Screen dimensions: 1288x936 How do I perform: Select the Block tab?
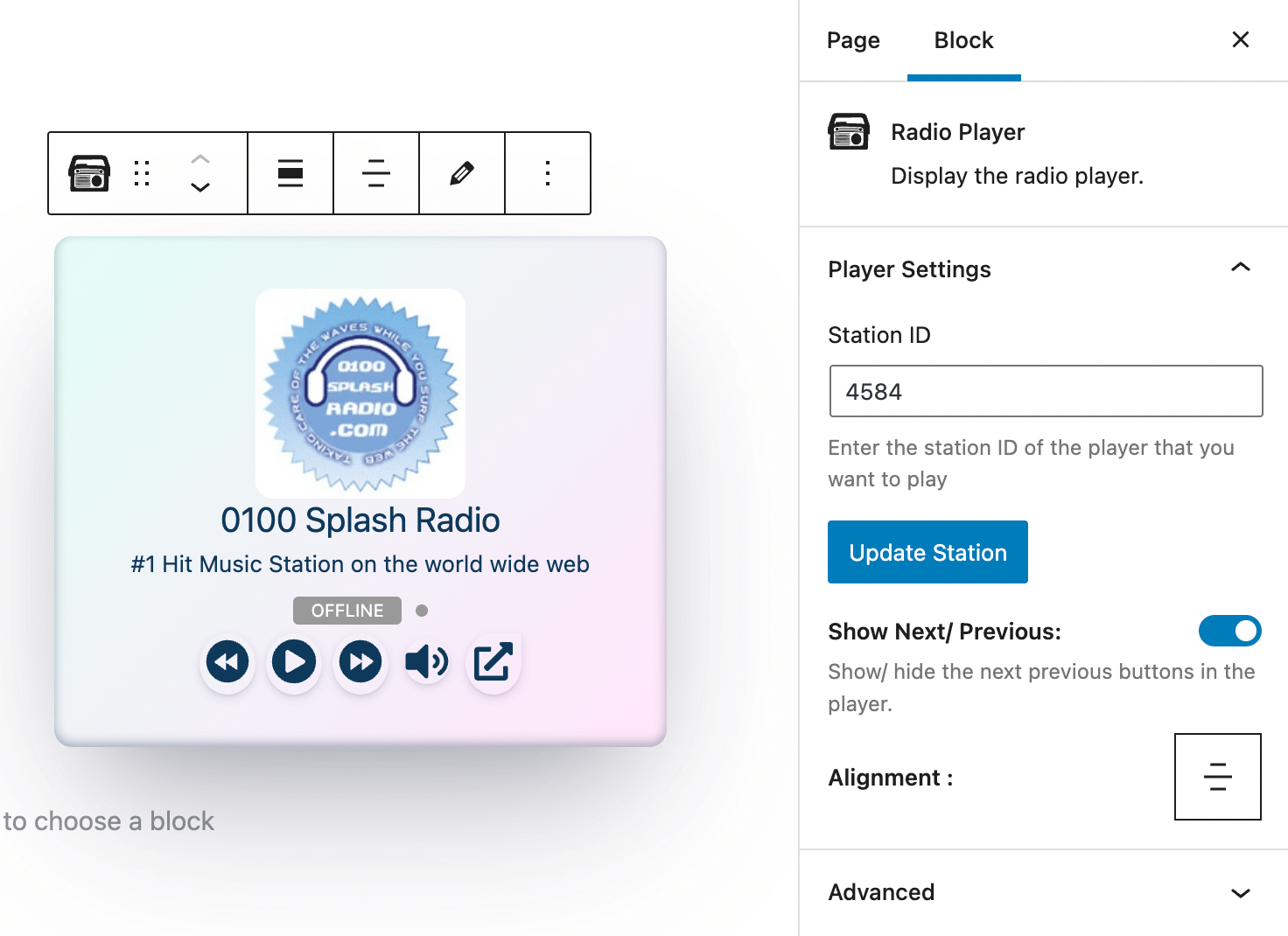[x=963, y=40]
